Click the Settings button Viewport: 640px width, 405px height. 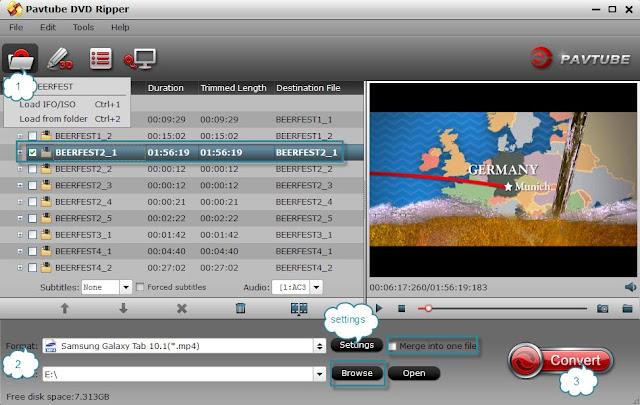pos(356,345)
